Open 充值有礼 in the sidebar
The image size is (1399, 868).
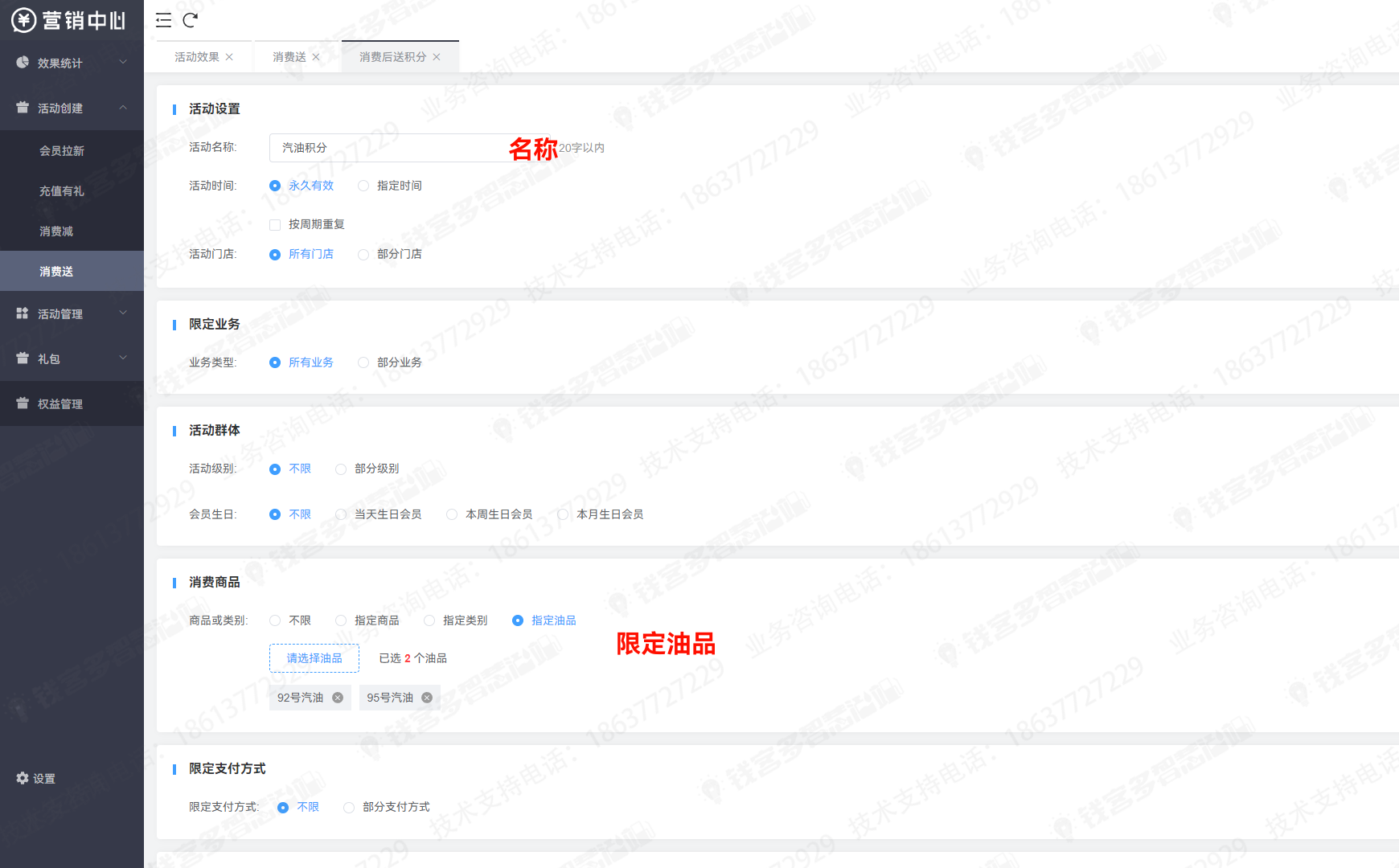62,191
